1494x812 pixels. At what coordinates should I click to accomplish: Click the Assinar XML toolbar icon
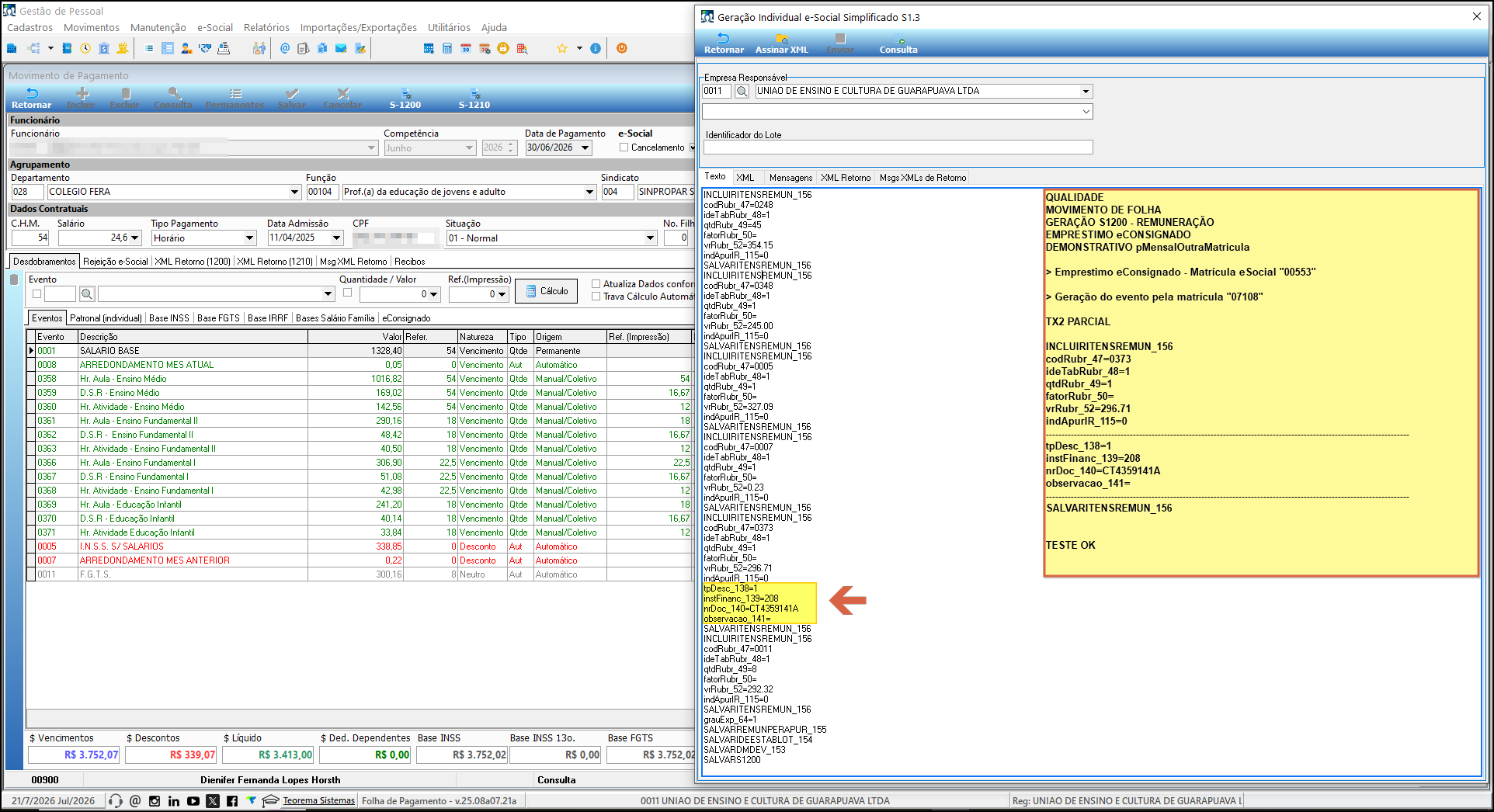(x=781, y=43)
